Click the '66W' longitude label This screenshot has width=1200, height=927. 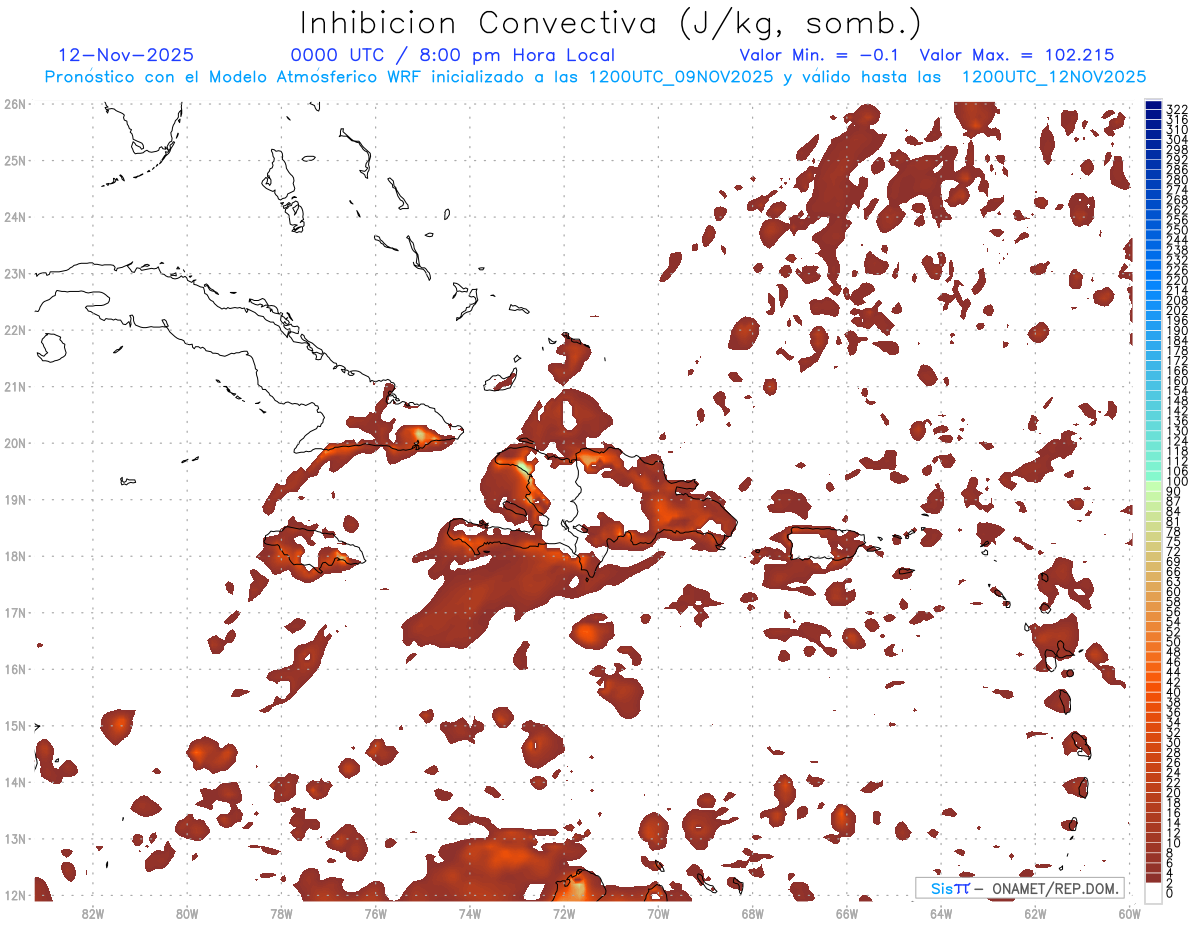[846, 913]
